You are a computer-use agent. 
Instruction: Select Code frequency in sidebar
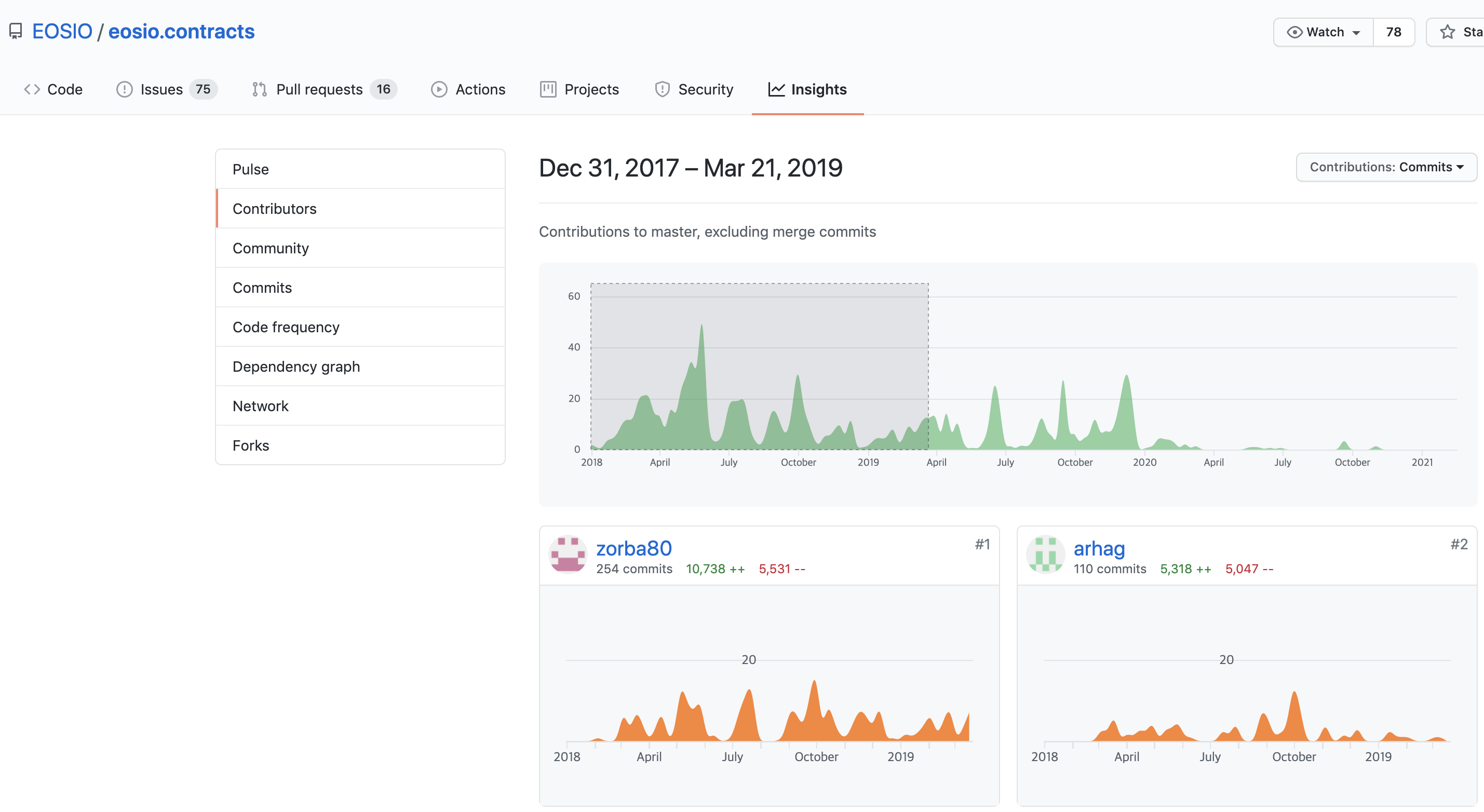286,327
